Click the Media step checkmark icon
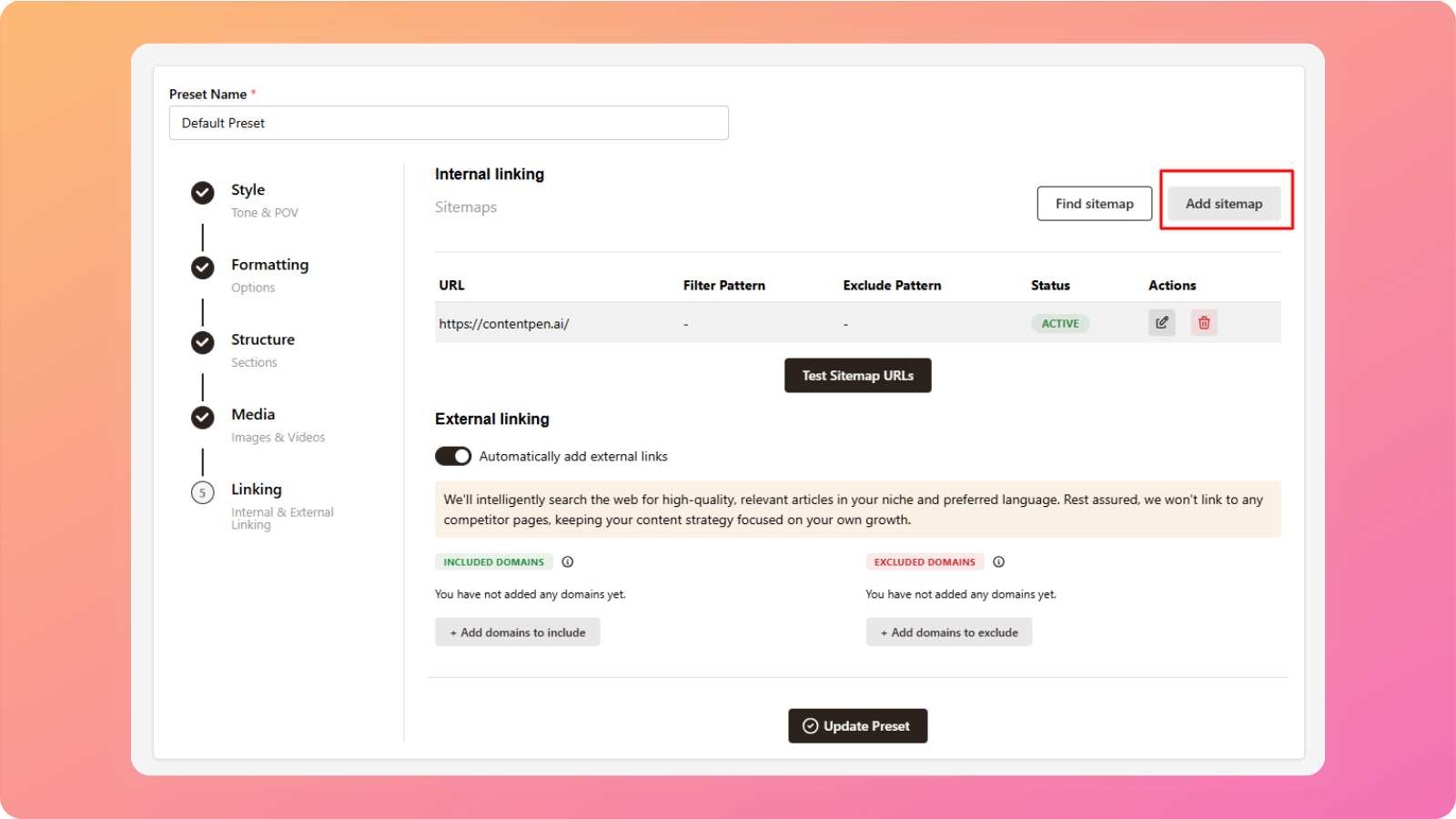Image resolution: width=1456 pixels, height=819 pixels. (x=203, y=417)
